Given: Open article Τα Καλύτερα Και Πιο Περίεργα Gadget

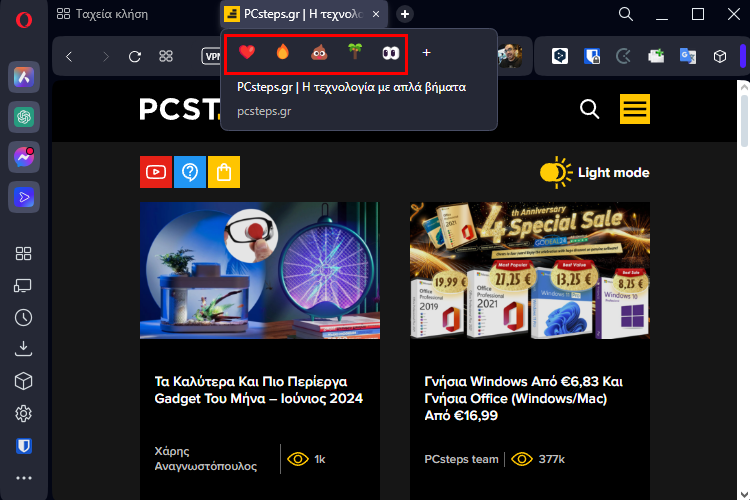Looking at the screenshot, I should (x=258, y=390).
